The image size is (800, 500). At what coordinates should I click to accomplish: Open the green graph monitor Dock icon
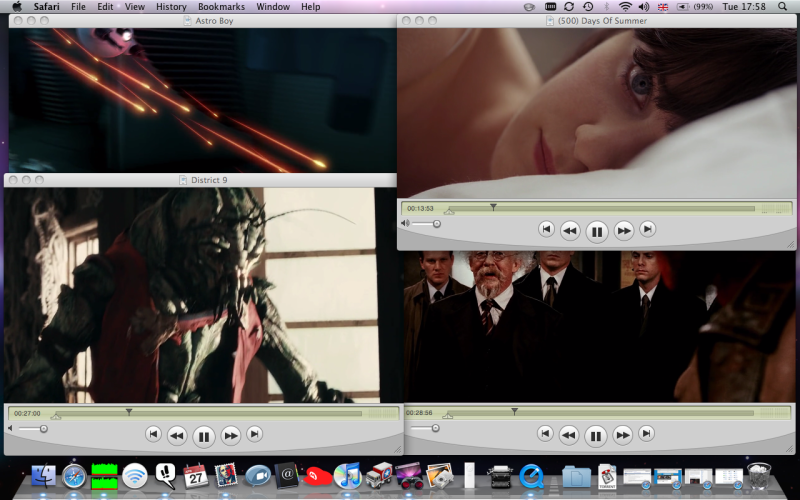[x=104, y=476]
